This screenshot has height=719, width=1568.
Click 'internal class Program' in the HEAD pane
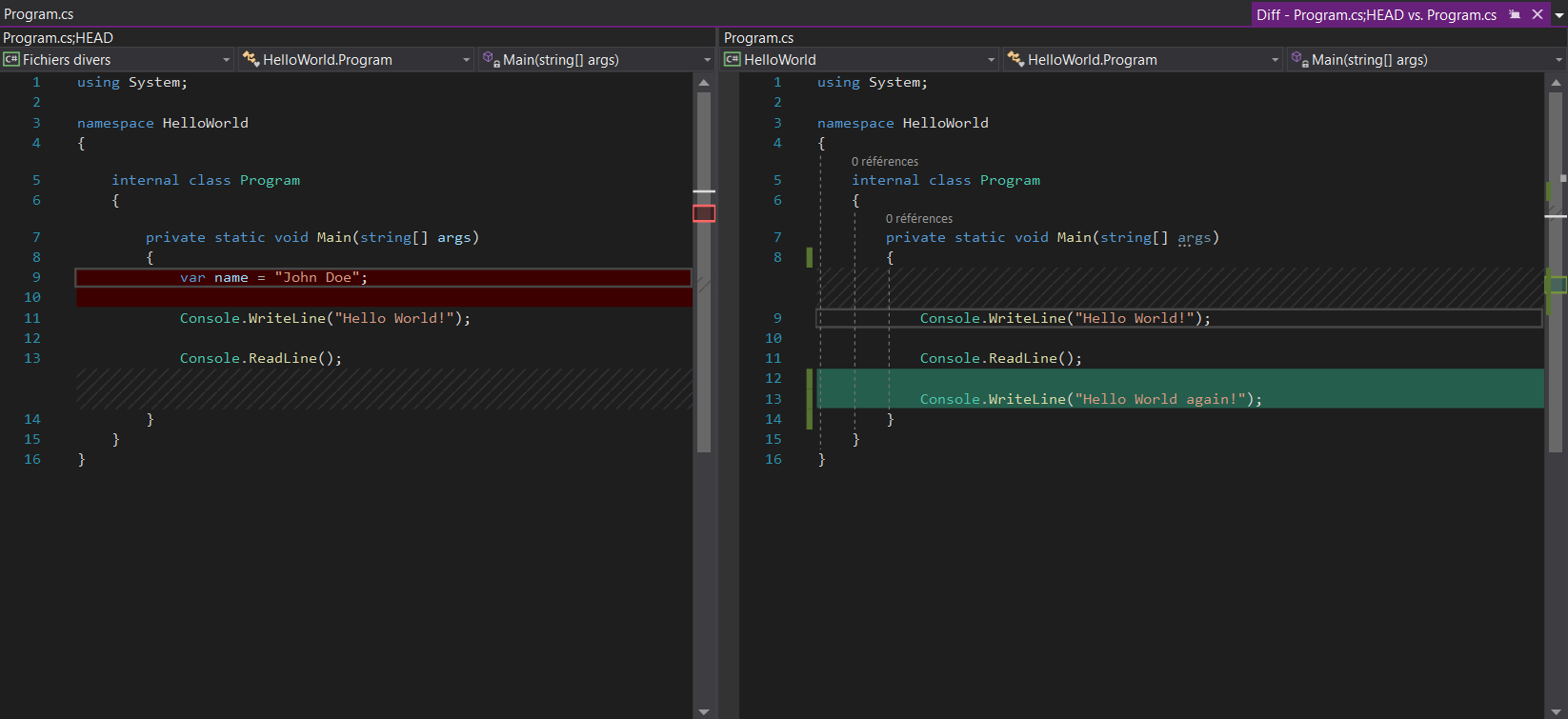[x=206, y=180]
